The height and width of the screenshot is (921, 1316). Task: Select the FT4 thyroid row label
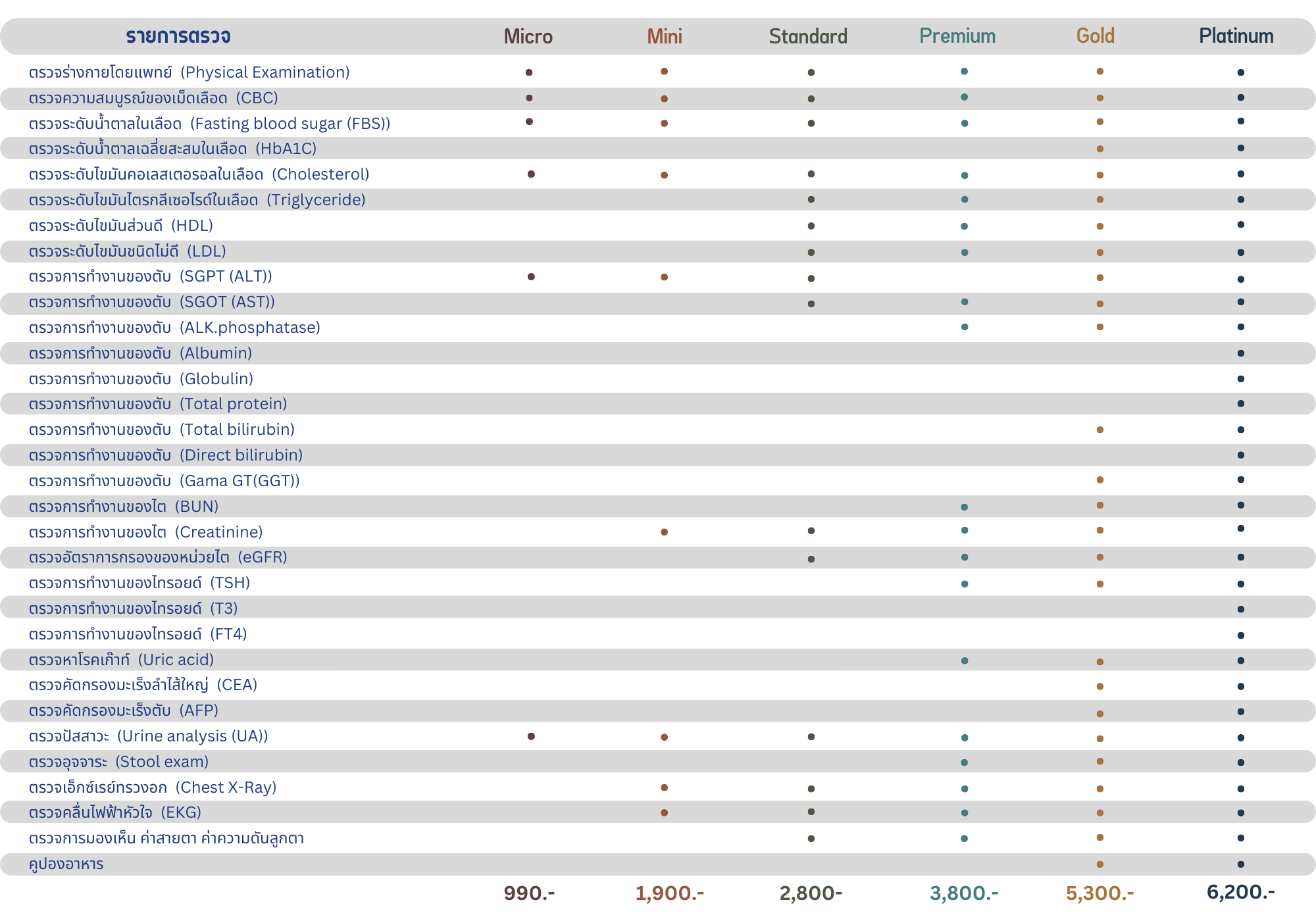point(138,634)
